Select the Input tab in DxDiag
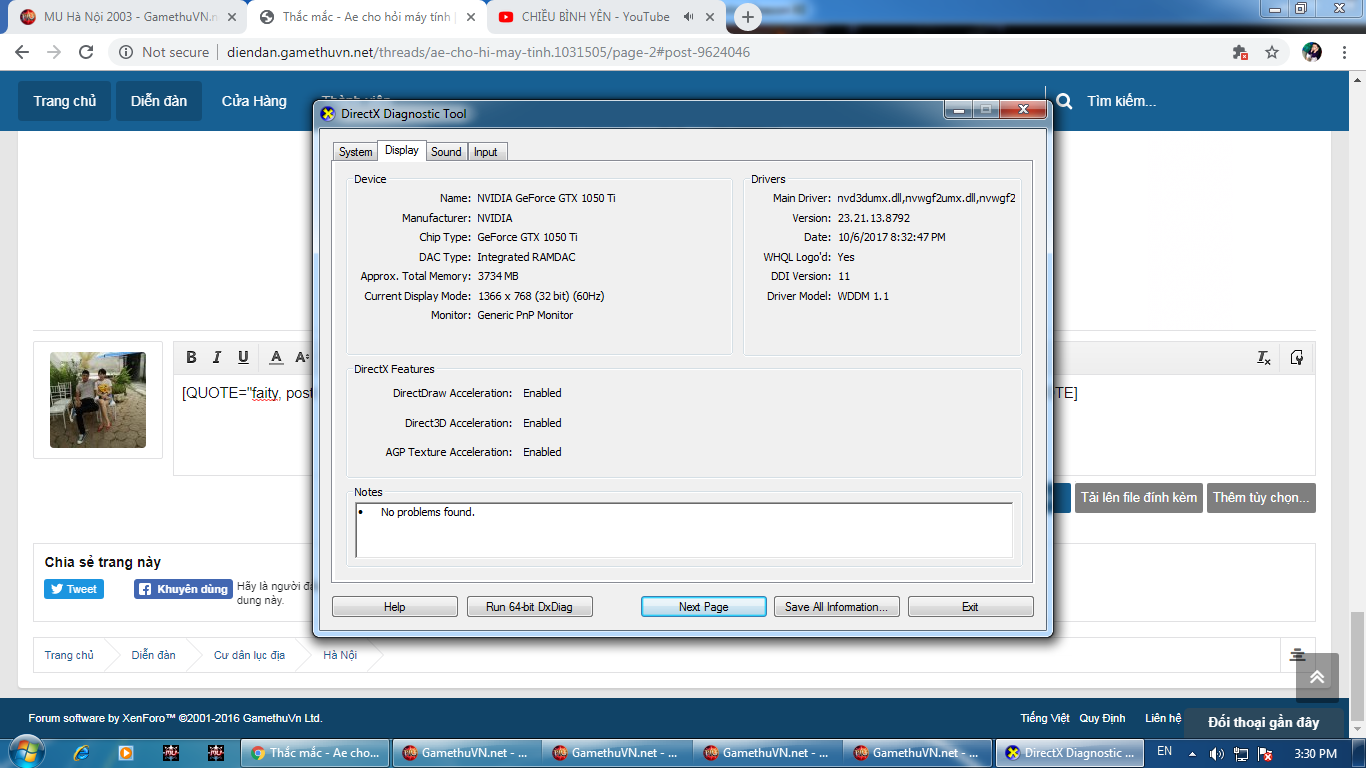 pos(486,152)
